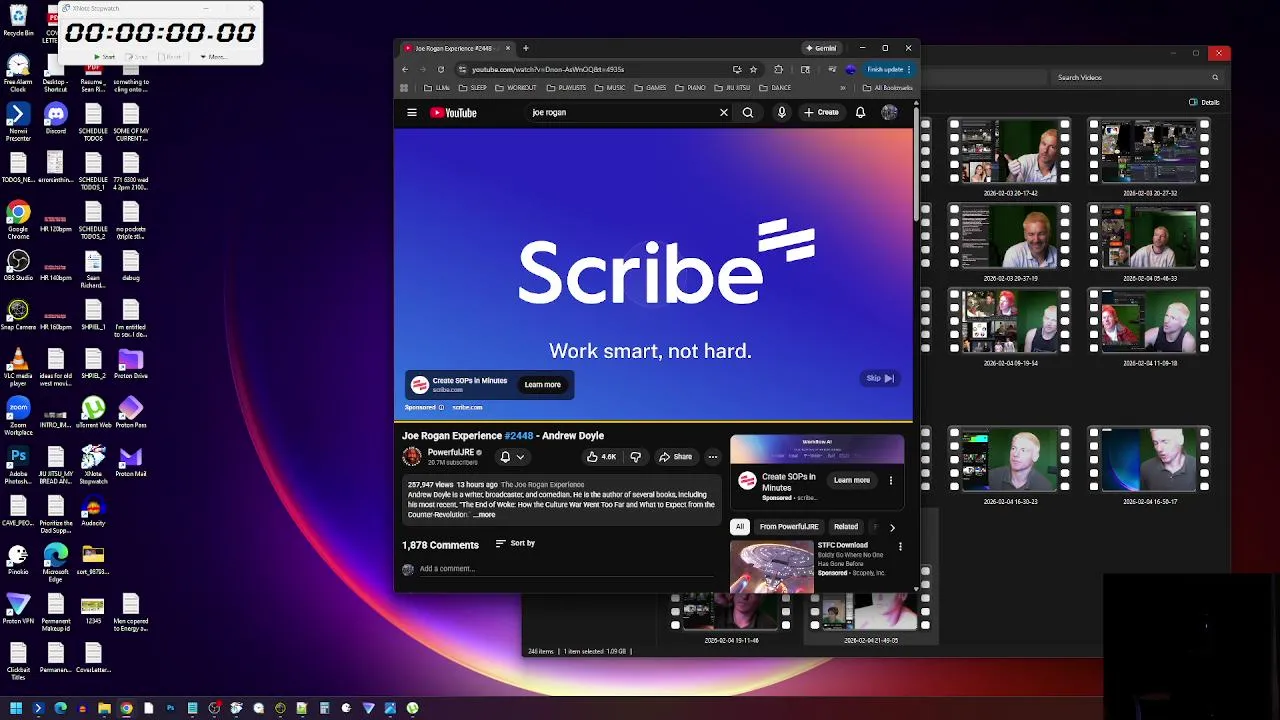Skip the Scribe ad

coord(880,378)
